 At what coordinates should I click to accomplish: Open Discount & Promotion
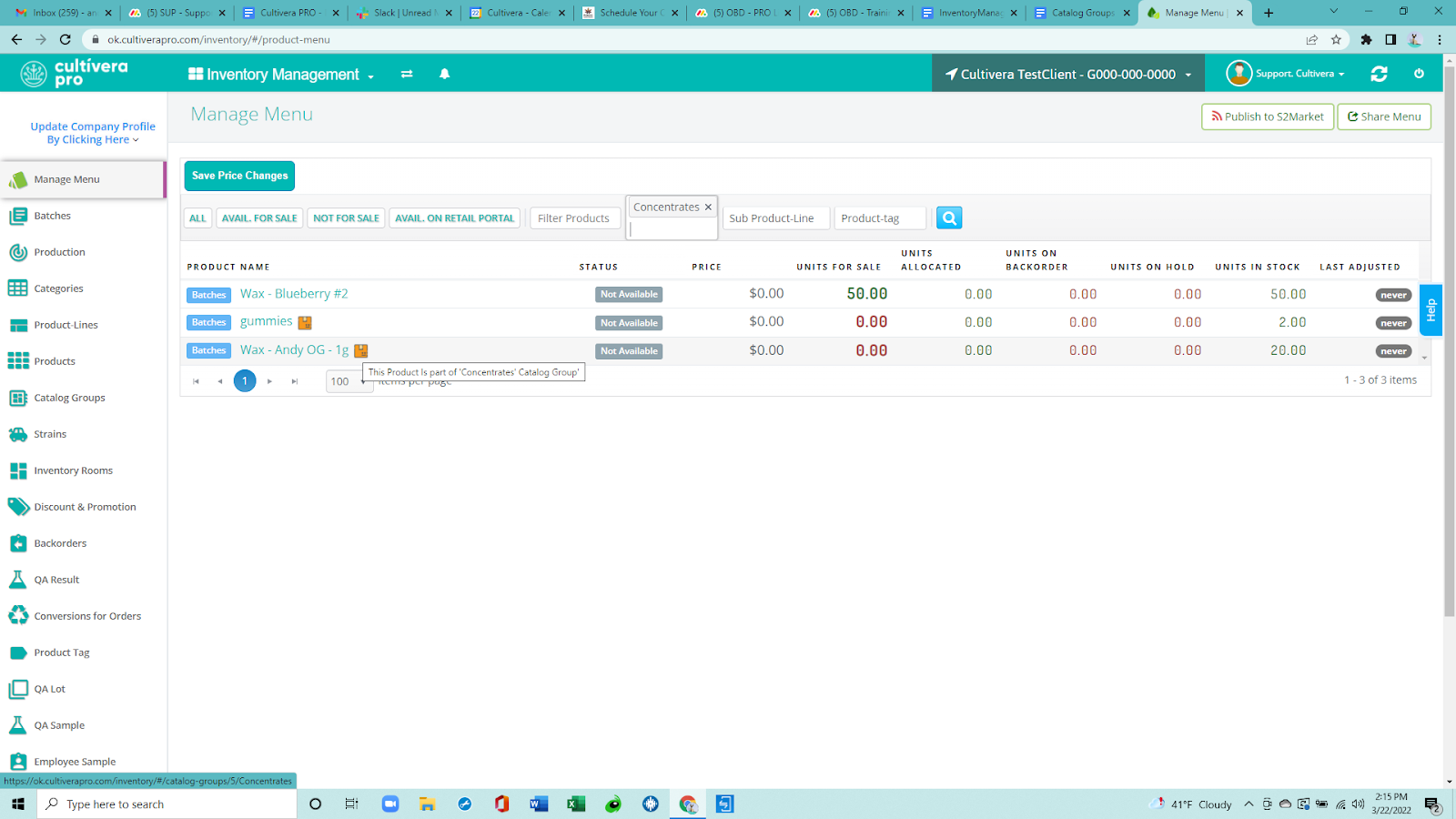tap(85, 507)
